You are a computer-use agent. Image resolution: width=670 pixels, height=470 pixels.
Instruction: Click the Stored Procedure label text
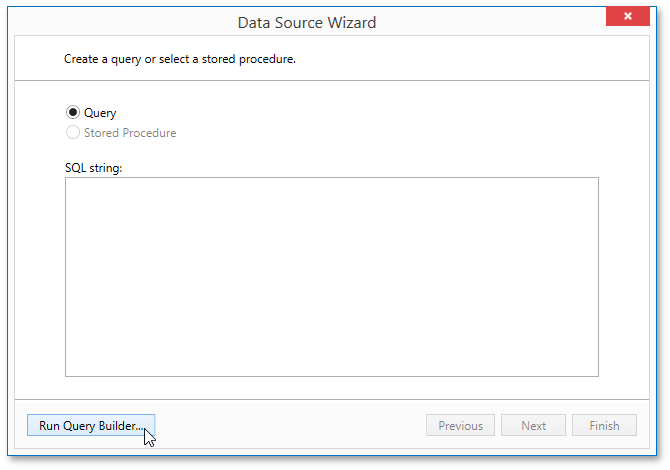pyautogui.click(x=130, y=133)
